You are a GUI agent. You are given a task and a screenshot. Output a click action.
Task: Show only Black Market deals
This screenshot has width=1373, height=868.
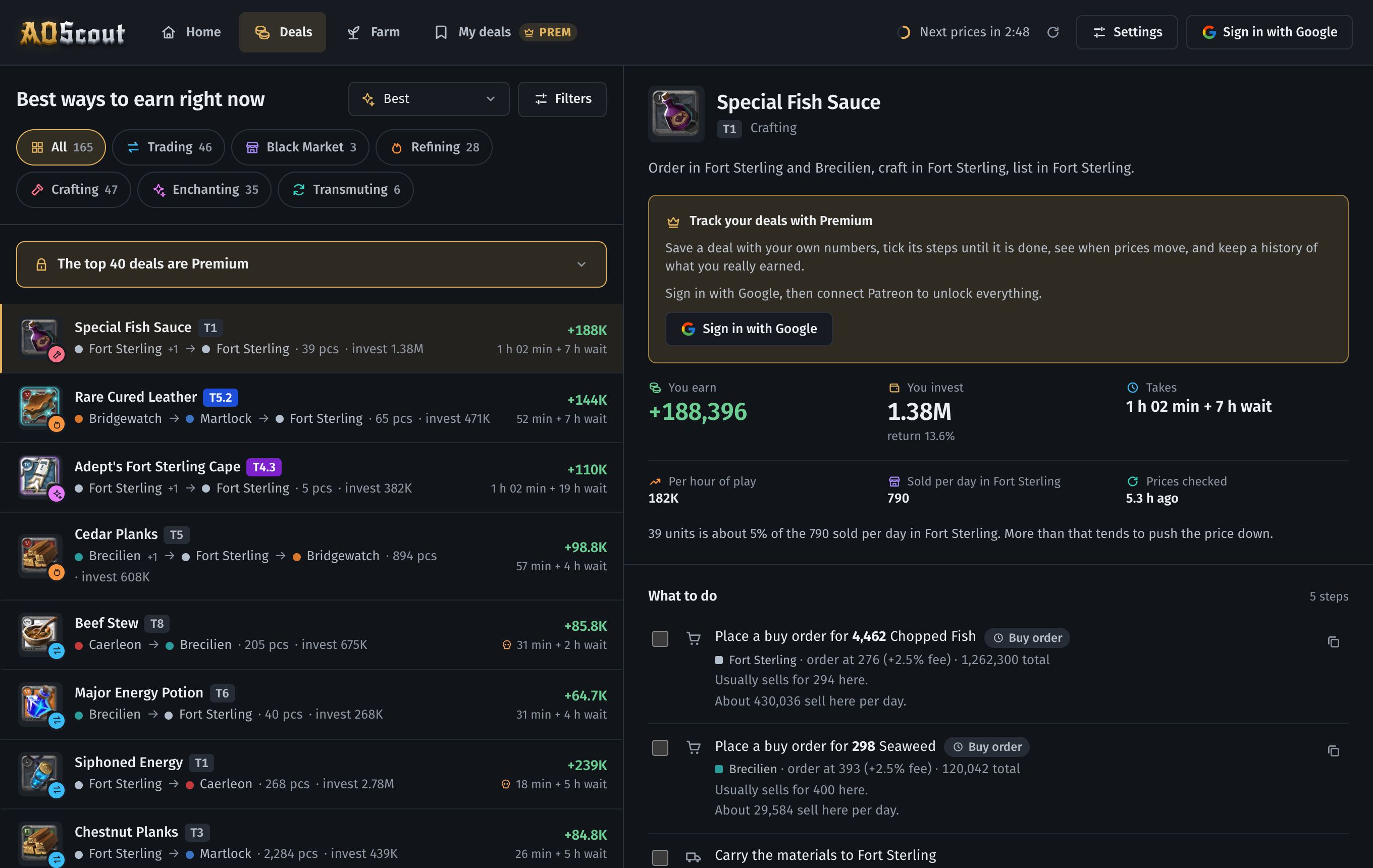coord(300,148)
